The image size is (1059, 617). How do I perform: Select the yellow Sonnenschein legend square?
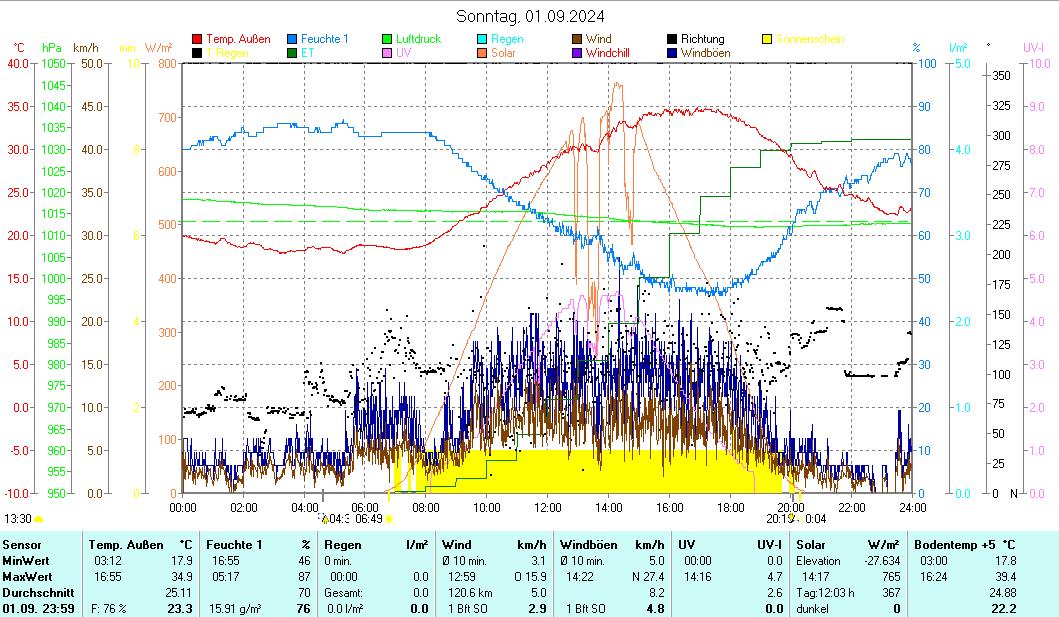coord(767,39)
